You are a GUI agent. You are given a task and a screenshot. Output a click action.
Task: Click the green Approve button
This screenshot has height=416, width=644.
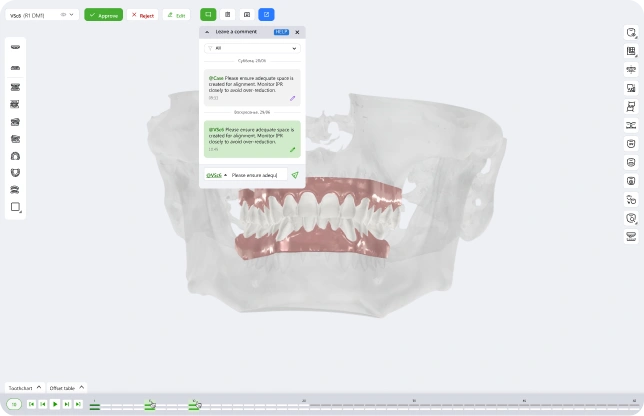tap(103, 15)
